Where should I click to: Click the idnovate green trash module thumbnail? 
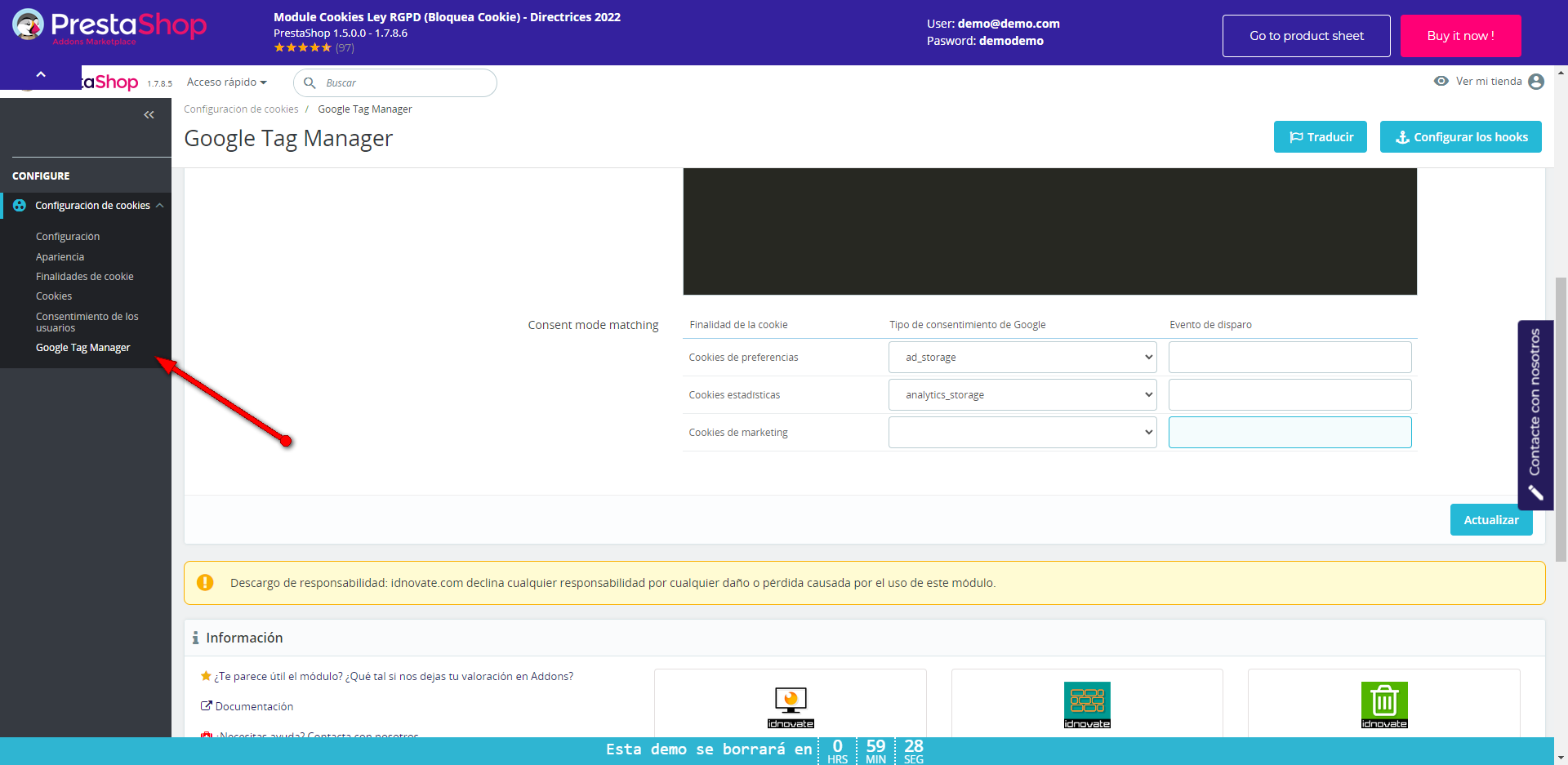click(x=1384, y=705)
